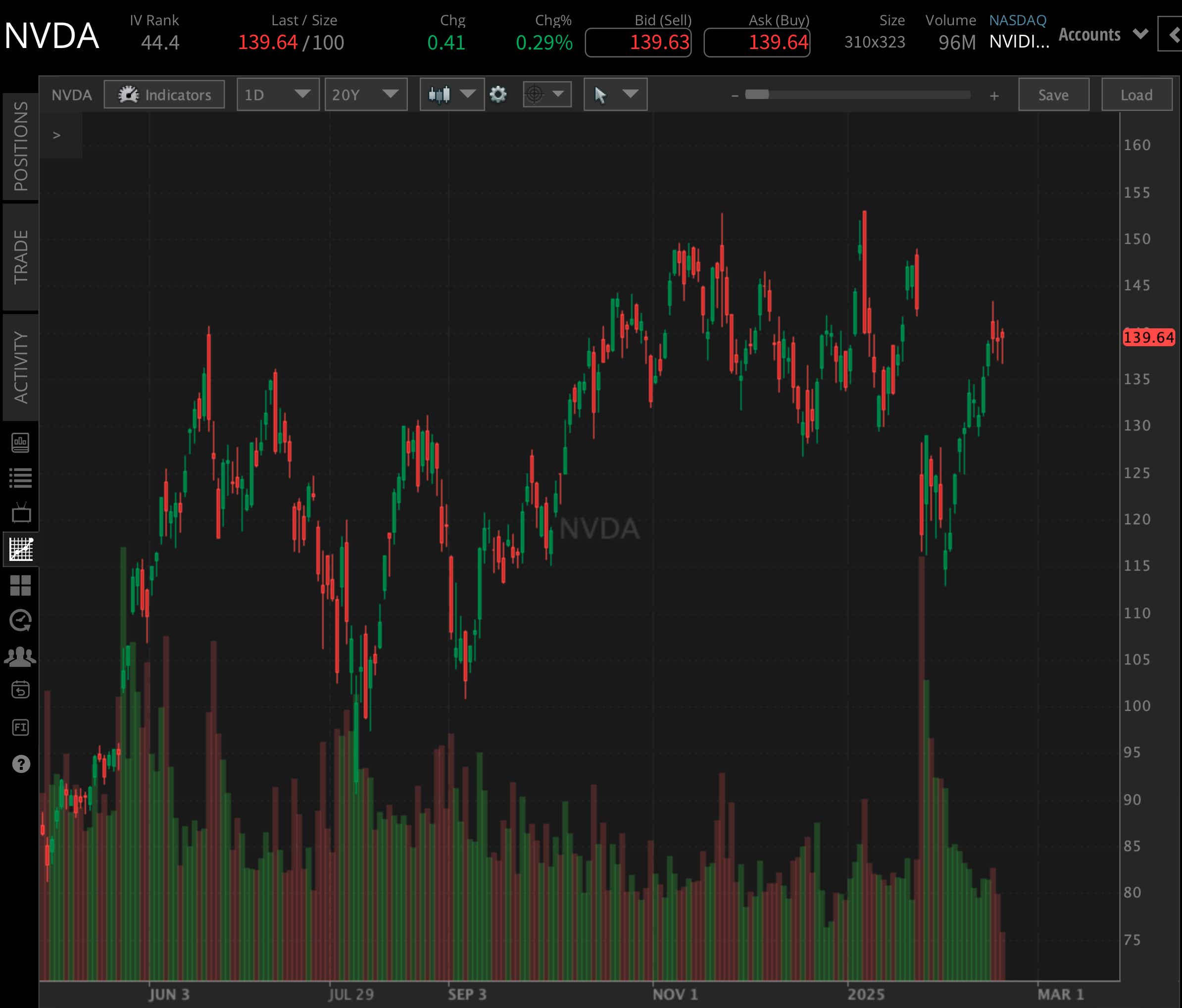Click the Save button
The width and height of the screenshot is (1182, 1008).
tap(1053, 95)
